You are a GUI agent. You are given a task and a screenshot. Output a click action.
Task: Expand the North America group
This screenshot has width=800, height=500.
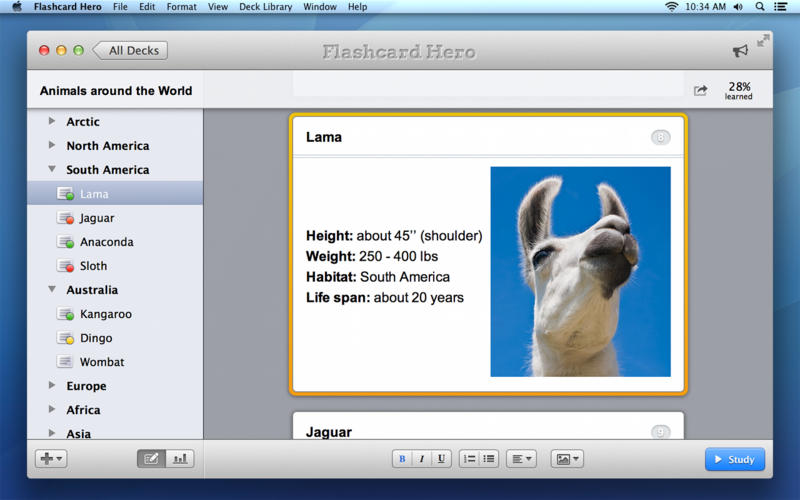coord(52,145)
